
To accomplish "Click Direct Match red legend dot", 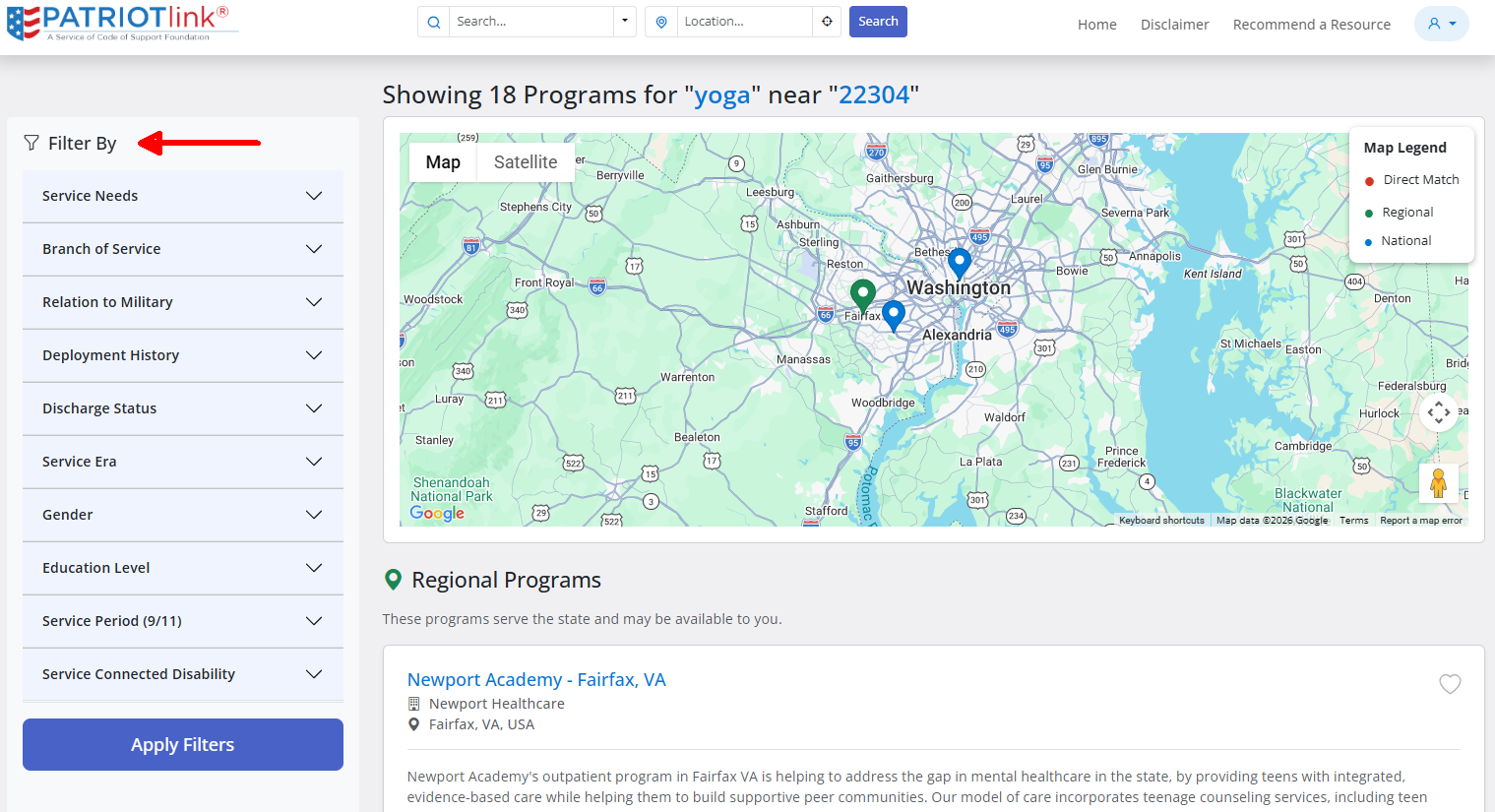I will tap(1369, 181).
